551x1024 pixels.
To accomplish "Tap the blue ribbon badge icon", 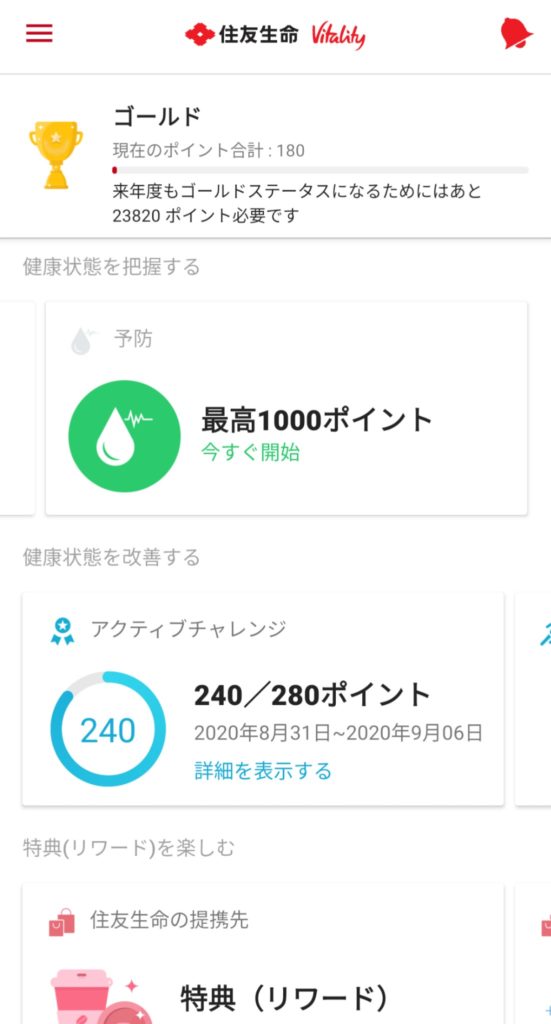I will click(x=62, y=631).
